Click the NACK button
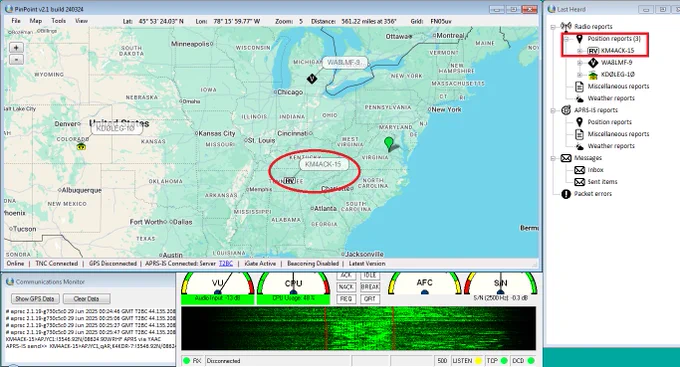 click(346, 287)
